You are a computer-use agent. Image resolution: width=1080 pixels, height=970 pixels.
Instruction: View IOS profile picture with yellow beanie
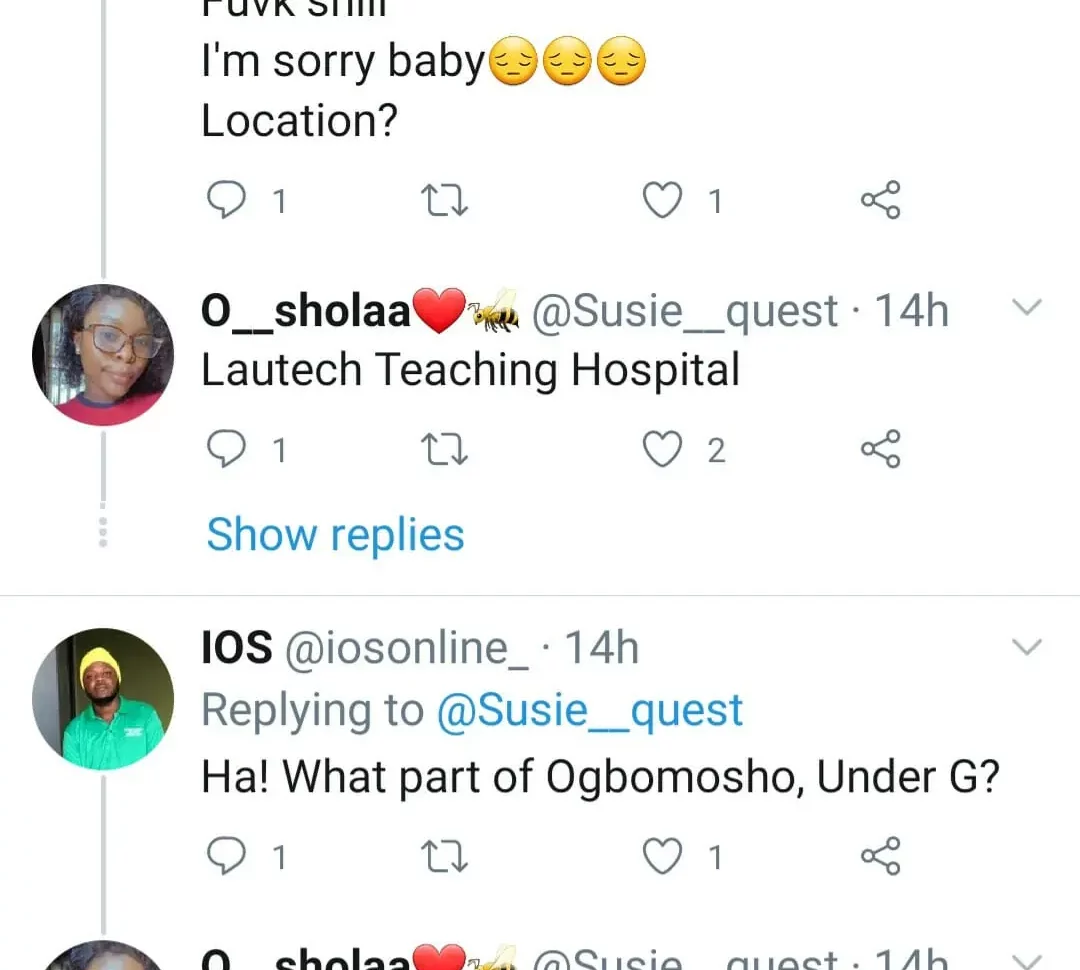tap(103, 699)
